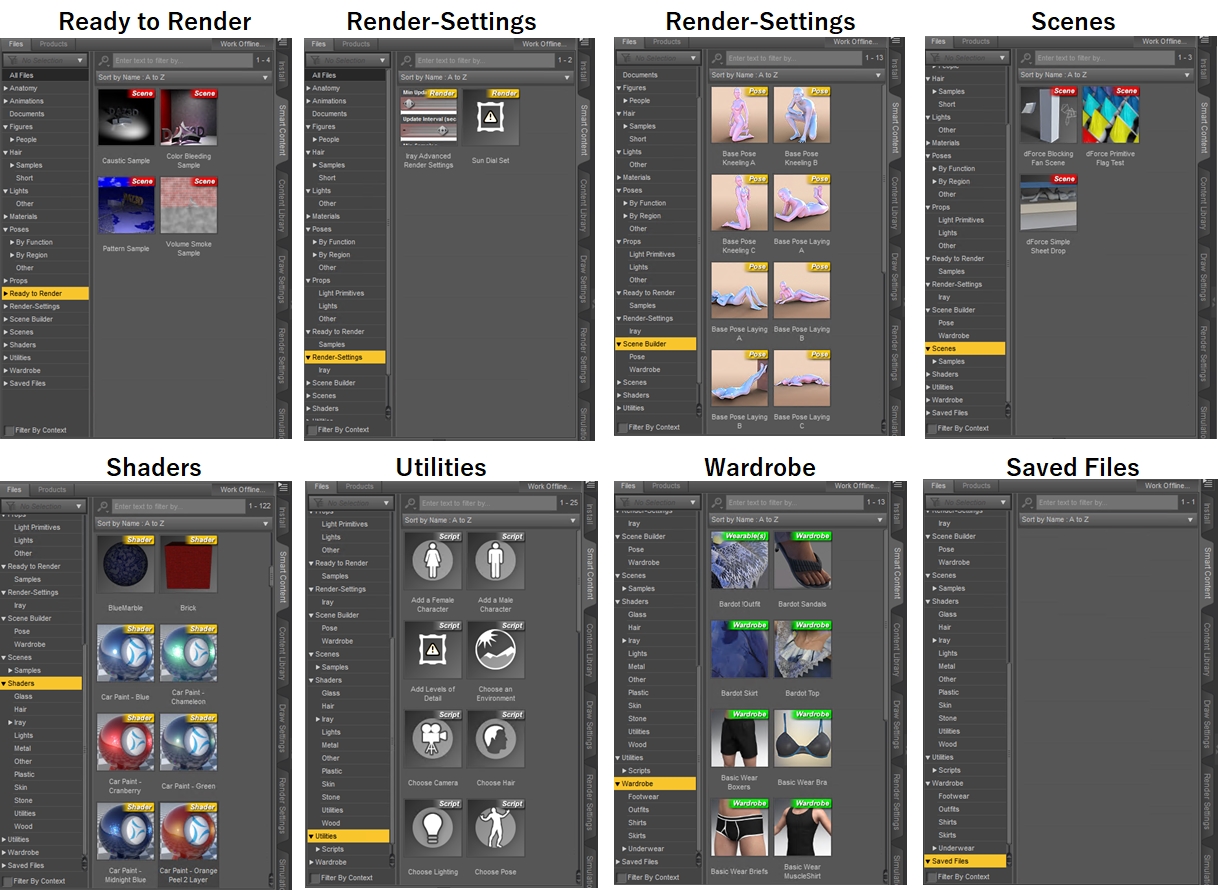The width and height of the screenshot is (1218, 890).
Task: Open Content Library side tab in Scenes panel
Action: tap(1206, 205)
